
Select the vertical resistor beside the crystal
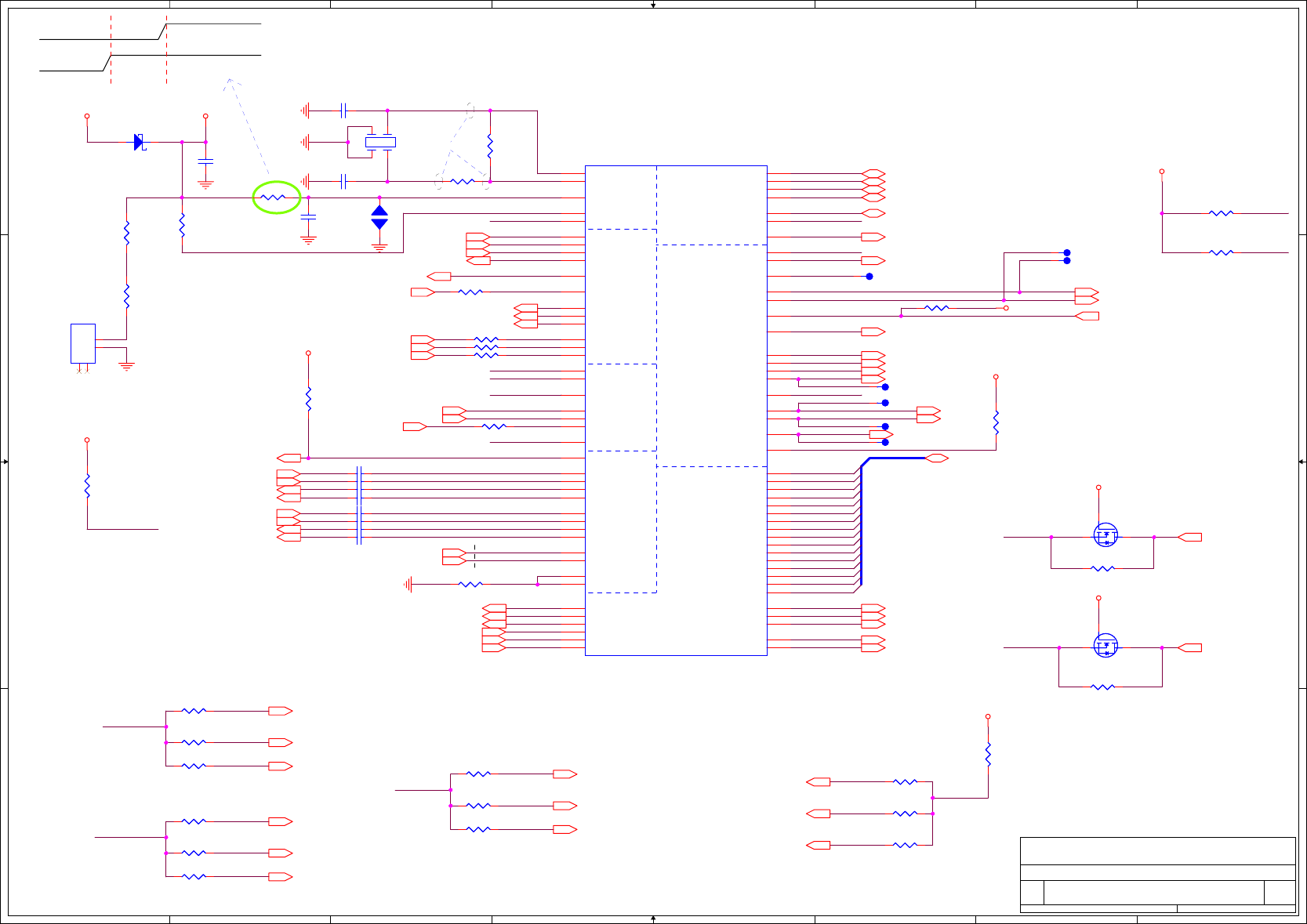coord(490,146)
